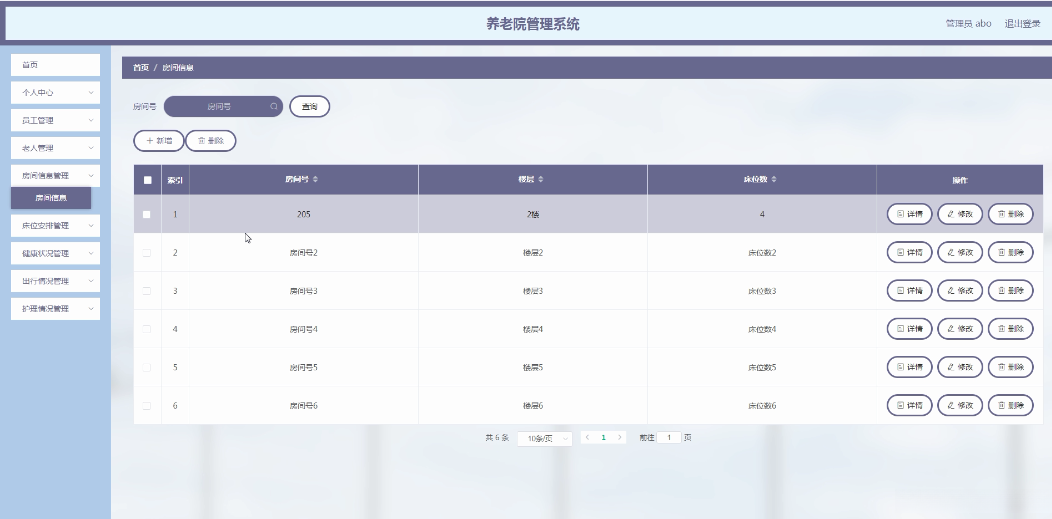This screenshot has height=519, width=1052.
Task: Click the 房间号 search input field
Action: click(x=223, y=107)
